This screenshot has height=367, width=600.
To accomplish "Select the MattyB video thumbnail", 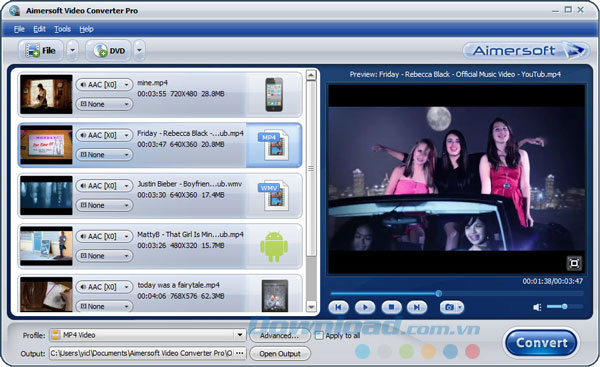I will 46,246.
